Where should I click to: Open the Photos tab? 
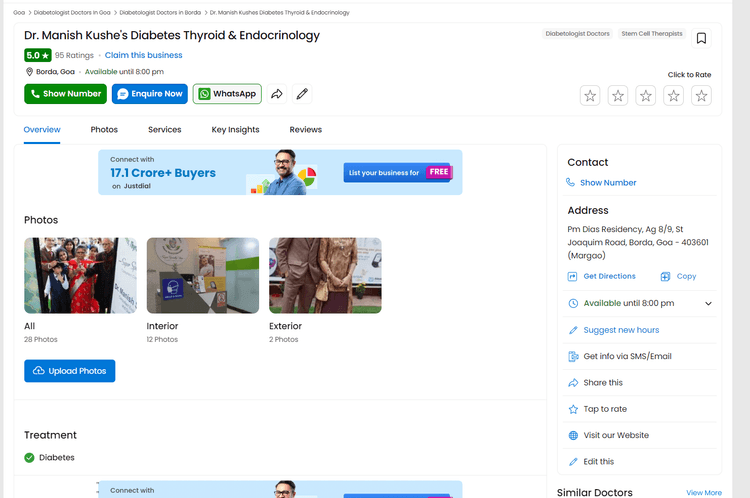(104, 130)
